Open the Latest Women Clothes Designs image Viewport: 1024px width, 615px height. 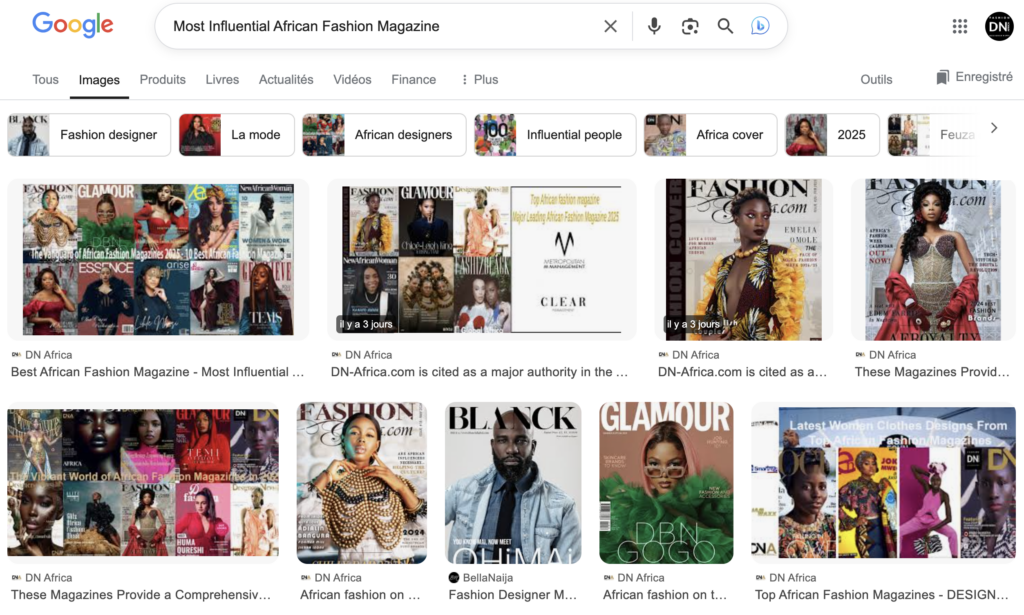click(x=884, y=482)
